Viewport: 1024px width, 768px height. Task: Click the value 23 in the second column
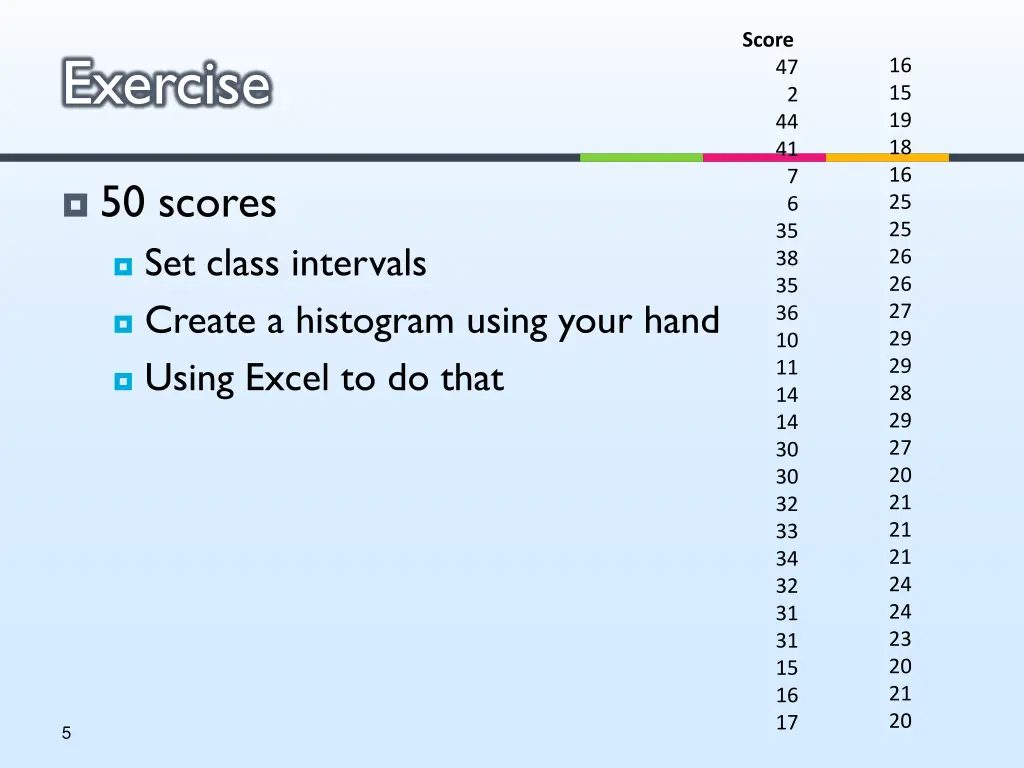(900, 639)
